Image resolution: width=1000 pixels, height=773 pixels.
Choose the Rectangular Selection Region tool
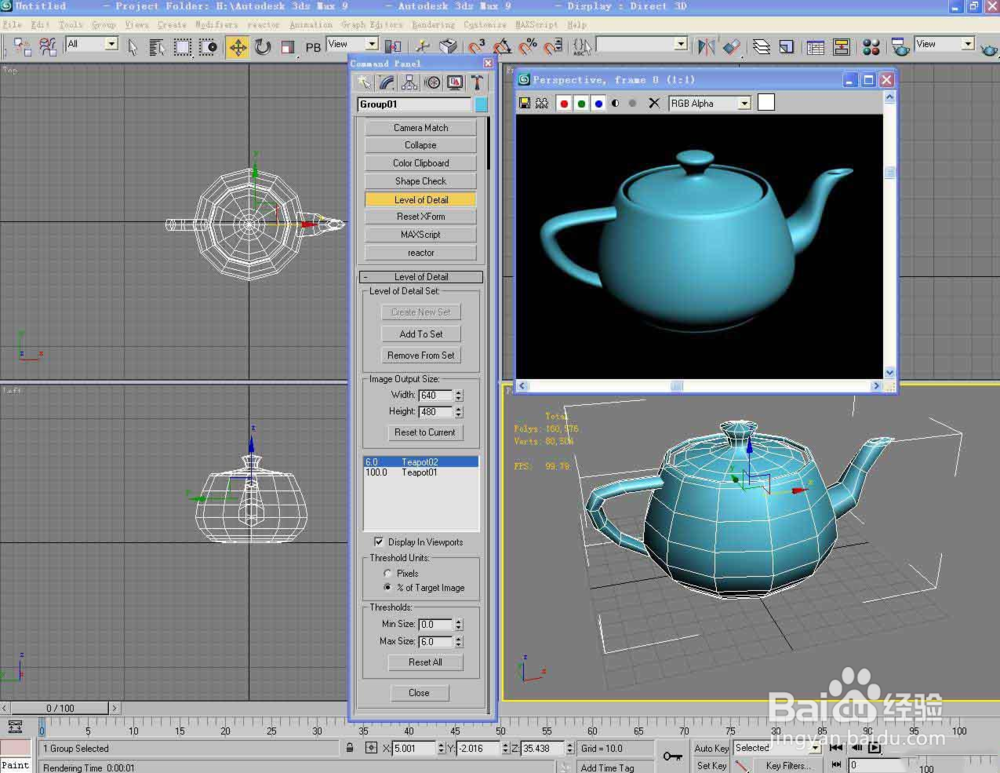(x=182, y=47)
